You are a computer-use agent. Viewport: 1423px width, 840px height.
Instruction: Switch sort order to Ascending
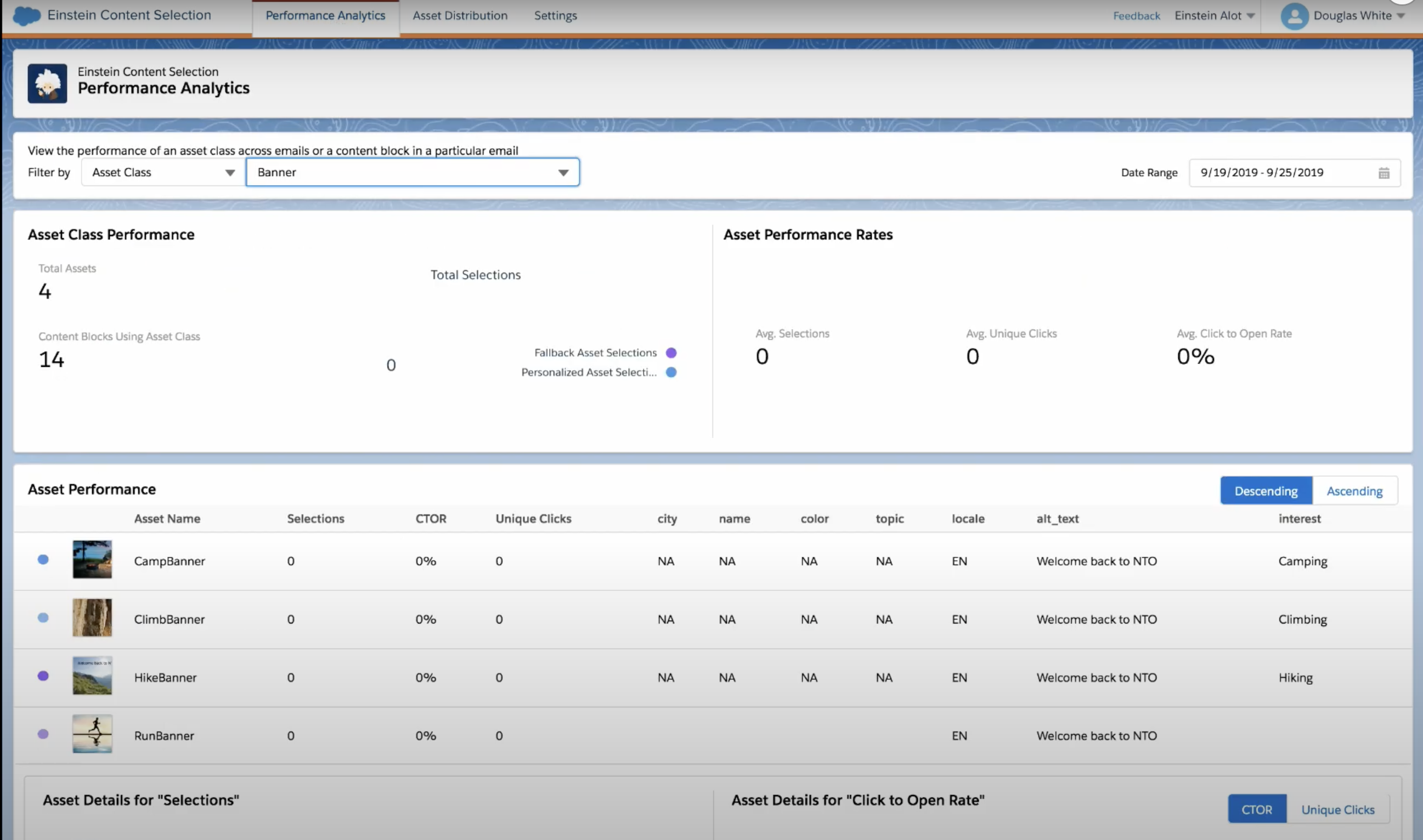(1354, 491)
